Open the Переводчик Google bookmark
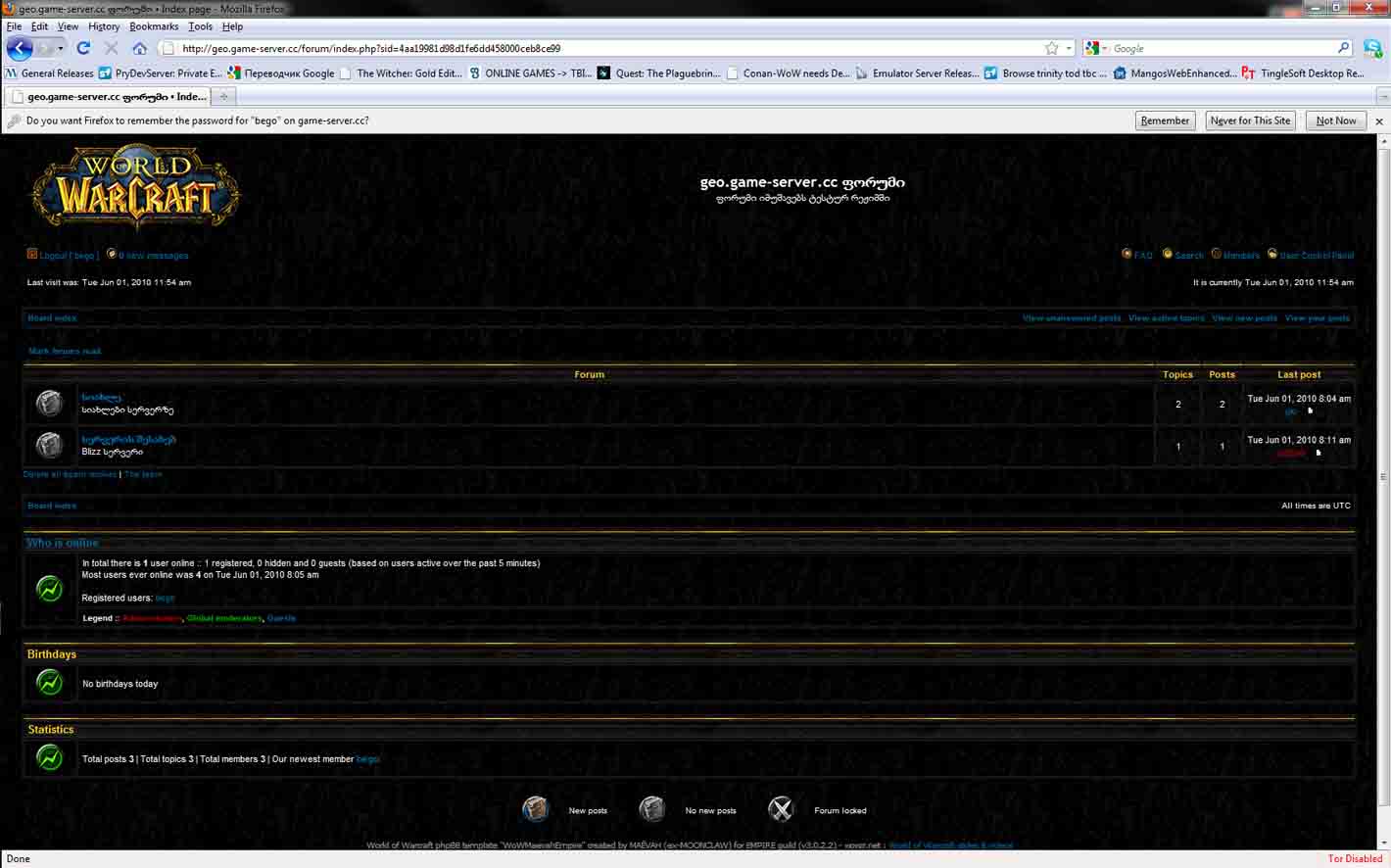The image size is (1391, 868). [x=281, y=73]
